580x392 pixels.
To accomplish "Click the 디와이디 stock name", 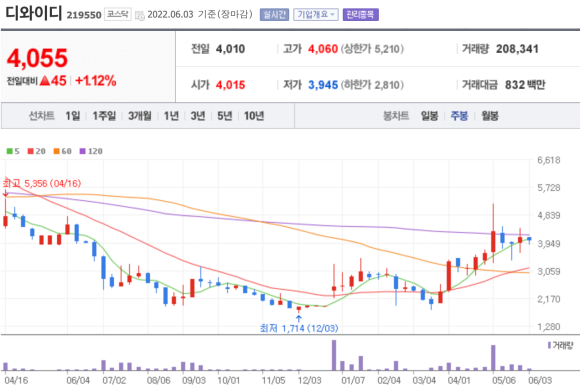I will point(33,13).
